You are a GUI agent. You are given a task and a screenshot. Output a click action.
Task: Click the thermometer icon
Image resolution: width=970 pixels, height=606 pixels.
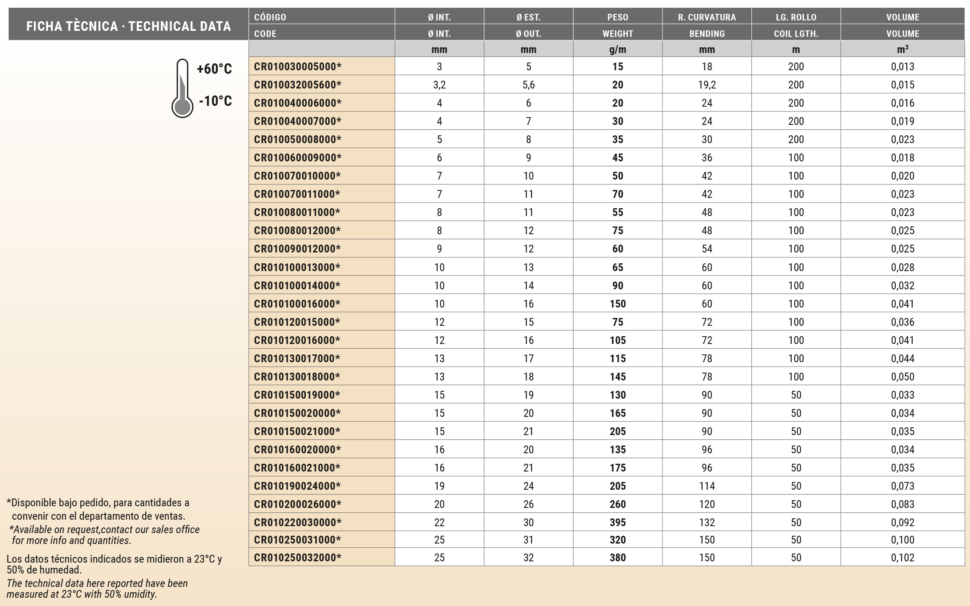[x=182, y=88]
